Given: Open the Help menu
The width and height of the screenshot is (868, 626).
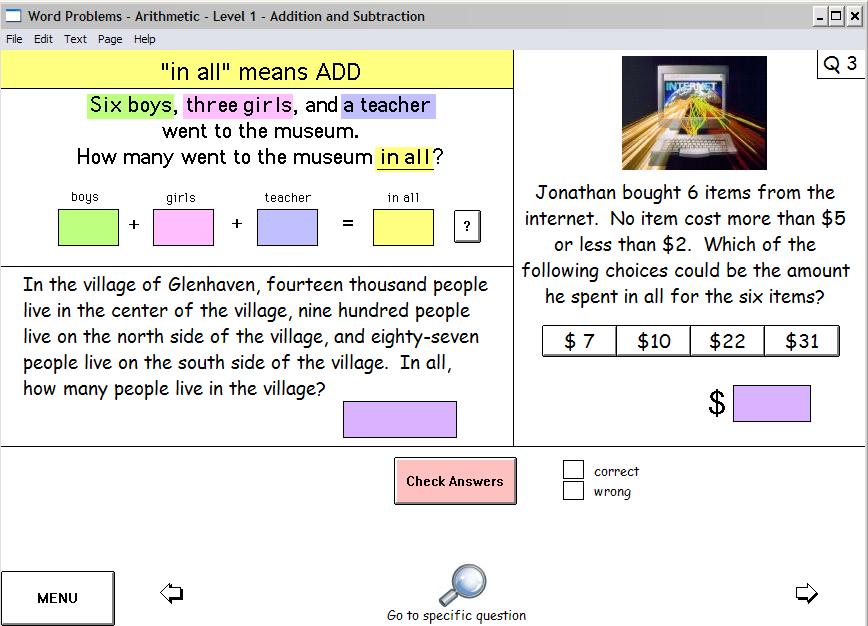Looking at the screenshot, I should click(145, 39).
